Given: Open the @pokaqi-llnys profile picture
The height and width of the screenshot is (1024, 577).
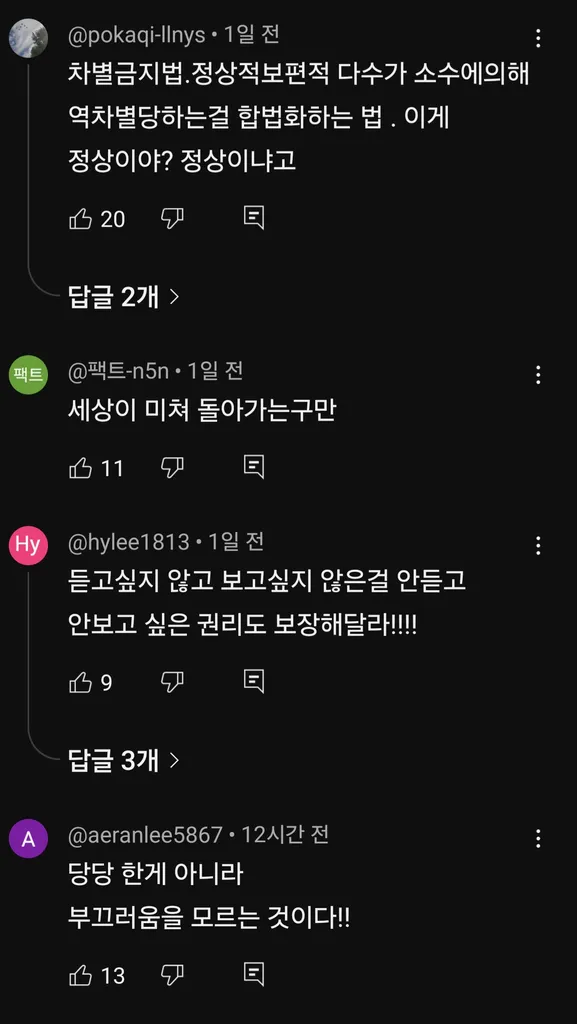Looking at the screenshot, I should tap(28, 38).
